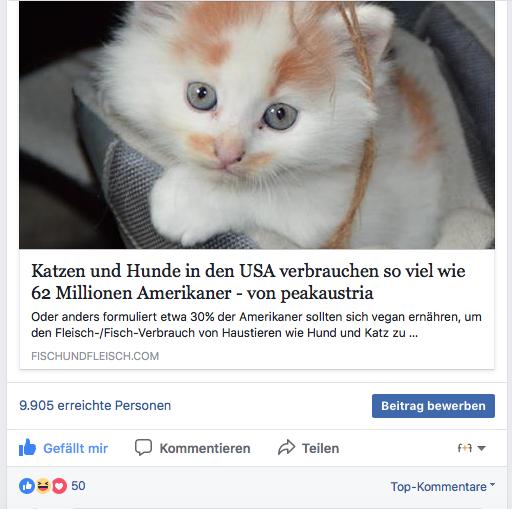Select Kommentieren to write a comment
Image resolution: width=512 pixels, height=509 pixels.
(x=192, y=448)
